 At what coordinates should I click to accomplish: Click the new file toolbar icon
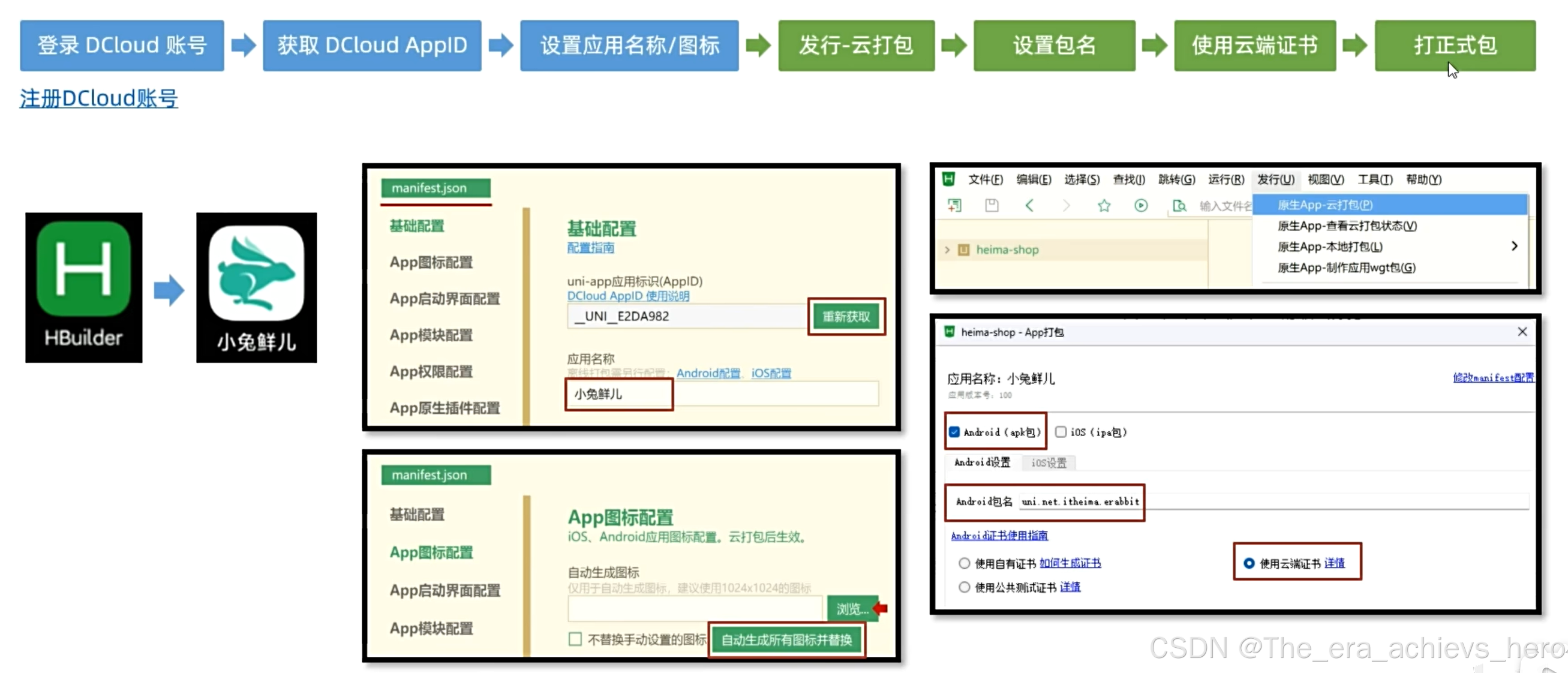coord(954,206)
